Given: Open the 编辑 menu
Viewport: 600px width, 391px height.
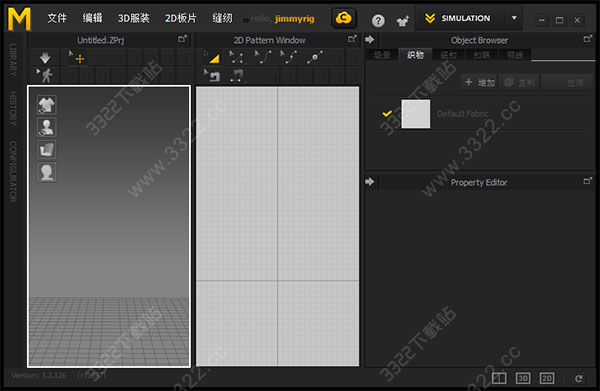Looking at the screenshot, I should [93, 18].
